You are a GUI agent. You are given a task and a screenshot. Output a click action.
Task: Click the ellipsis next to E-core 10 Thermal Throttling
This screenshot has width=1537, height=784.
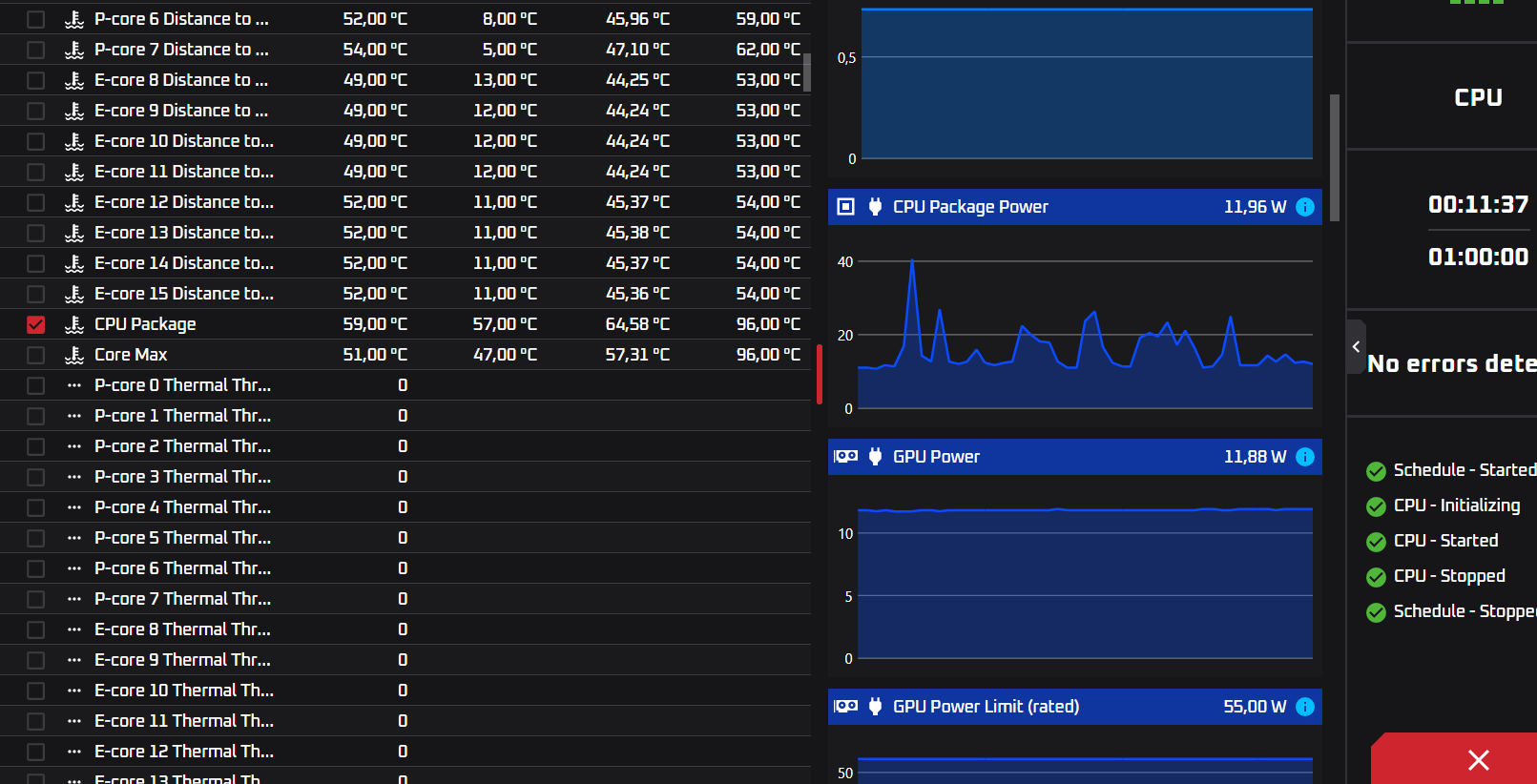[x=74, y=691]
